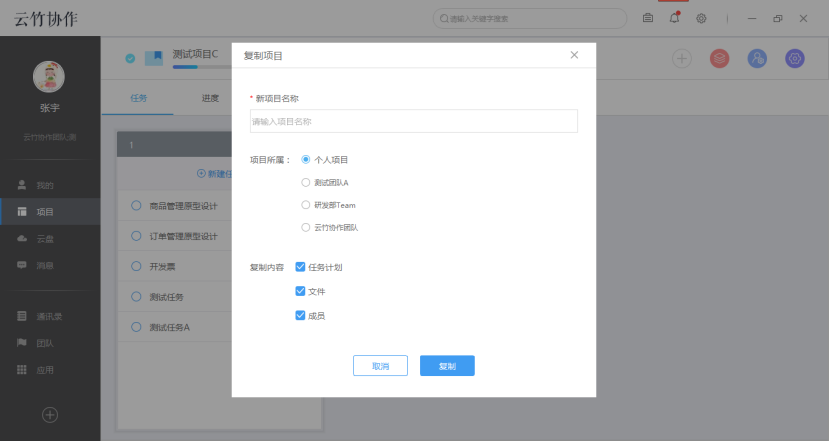Click the plus circle at sidebar bottom

click(x=49, y=414)
